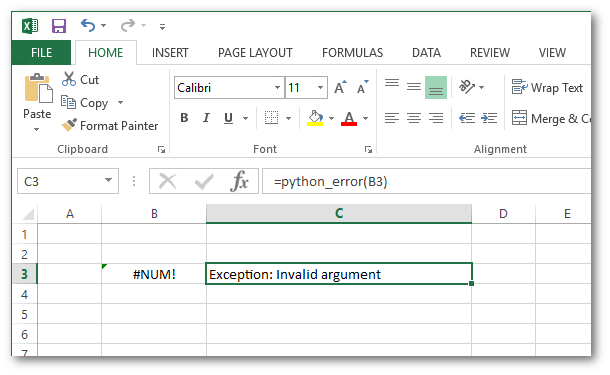This screenshot has width=610, height=375.
Task: Open the Copy dropdown arrow
Action: pos(121,103)
